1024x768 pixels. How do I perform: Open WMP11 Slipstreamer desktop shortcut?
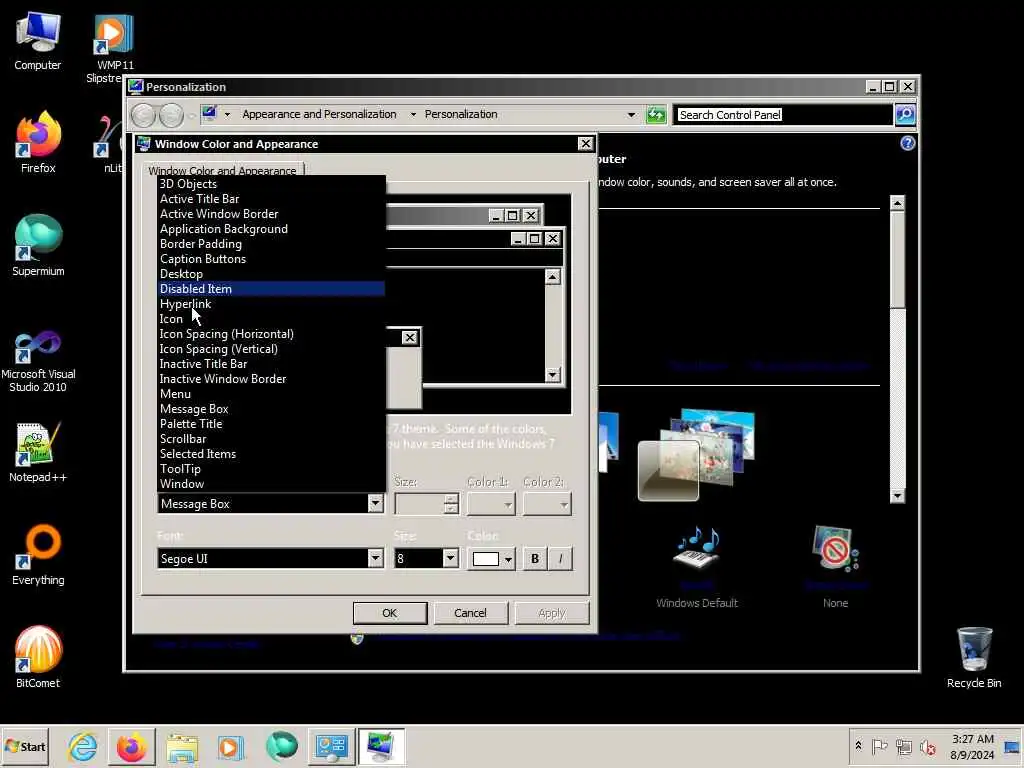(112, 47)
